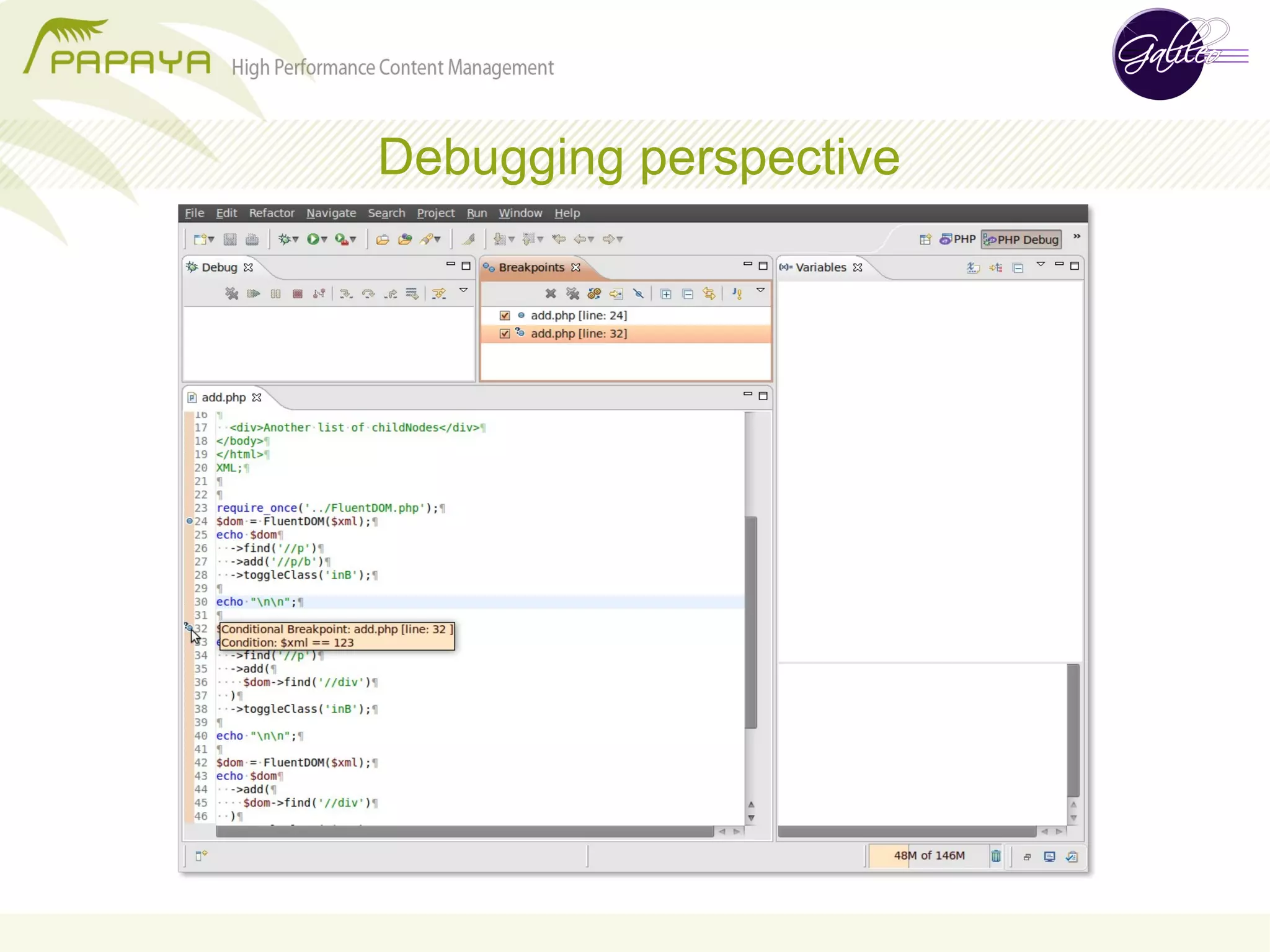Click the Save icon in main toolbar
Viewport: 1270px width, 952px height.
[230, 239]
